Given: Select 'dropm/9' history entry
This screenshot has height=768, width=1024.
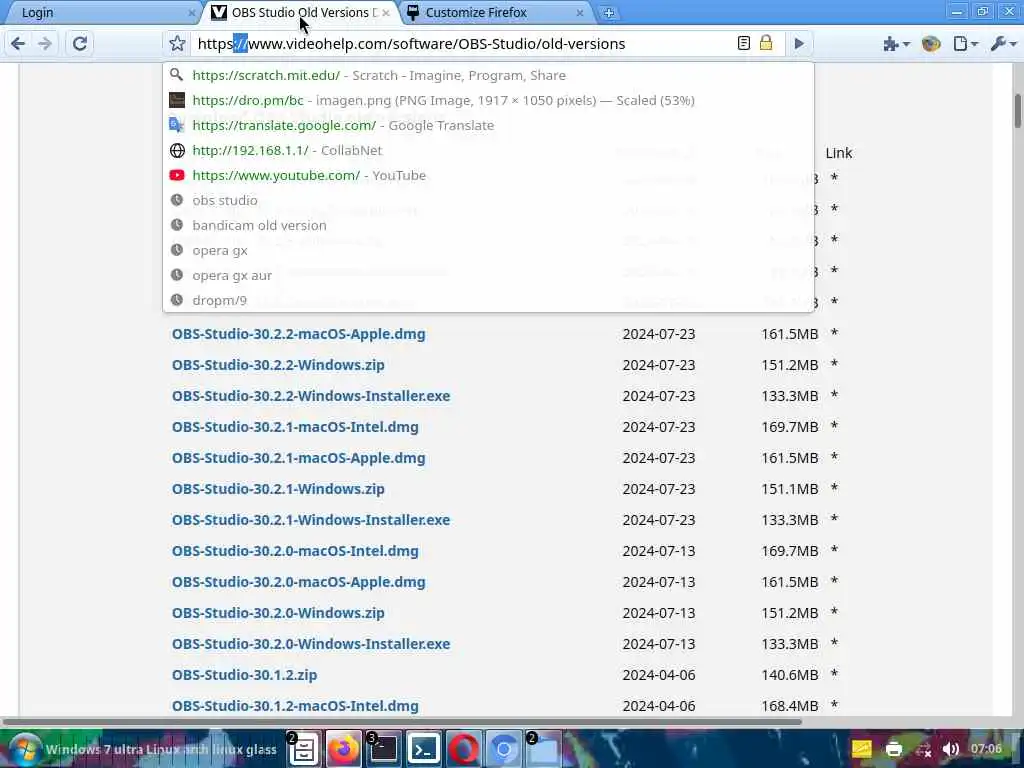Looking at the screenshot, I should tap(488, 300).
